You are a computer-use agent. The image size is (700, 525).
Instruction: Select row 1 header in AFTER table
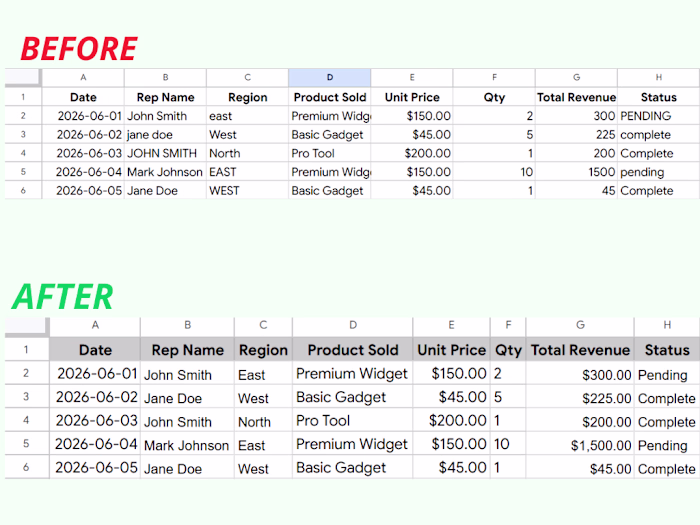(26, 349)
